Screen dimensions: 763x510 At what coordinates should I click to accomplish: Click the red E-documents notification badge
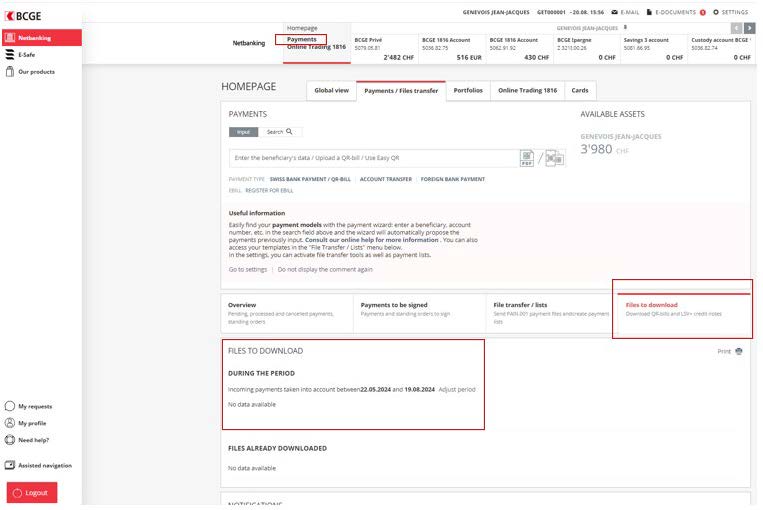click(x=703, y=13)
